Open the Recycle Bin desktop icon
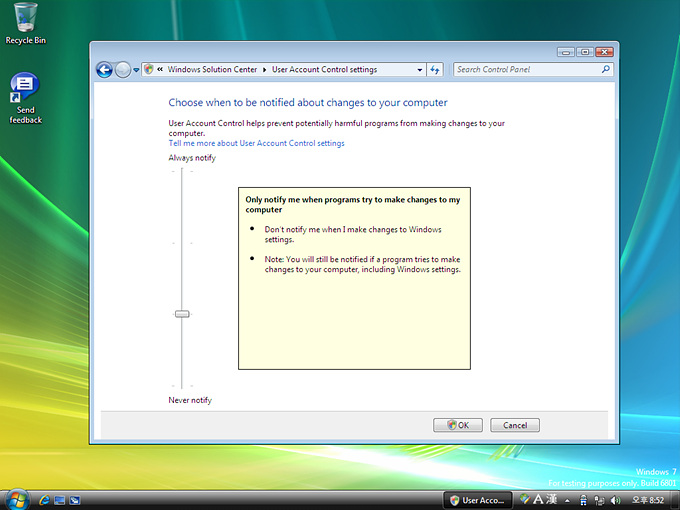The image size is (680, 510). click(x=25, y=24)
